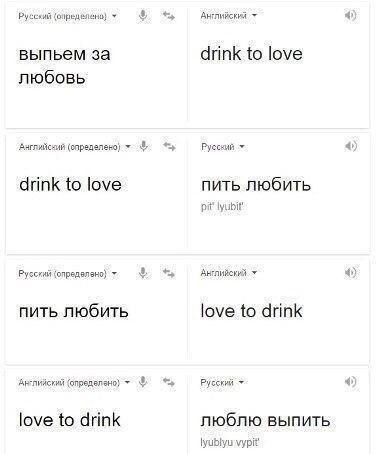Play audio for 'пить любить' translation output
Screen dimensions: 378x454
tap(351, 146)
